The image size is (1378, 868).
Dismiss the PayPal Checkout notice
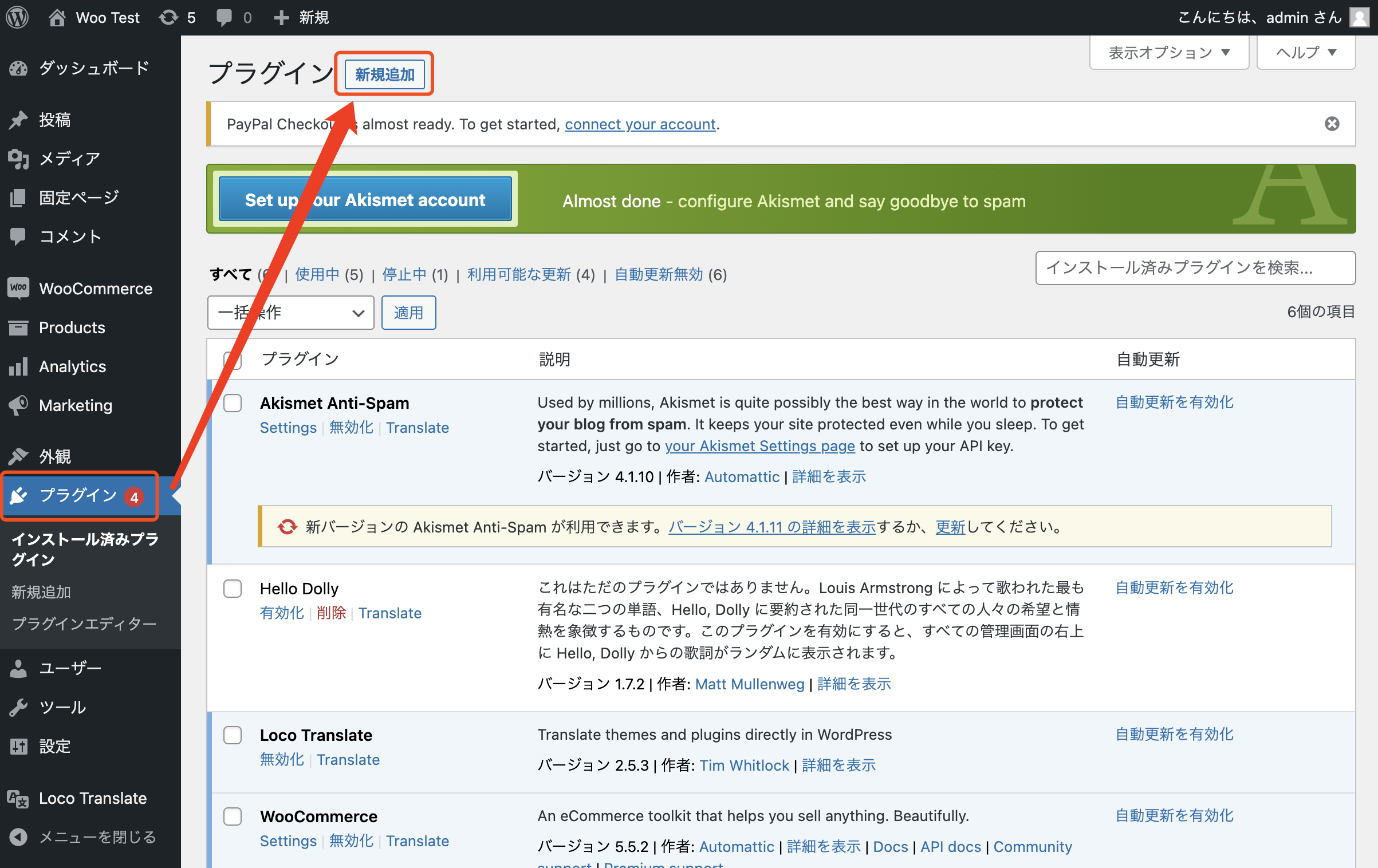click(x=1332, y=124)
